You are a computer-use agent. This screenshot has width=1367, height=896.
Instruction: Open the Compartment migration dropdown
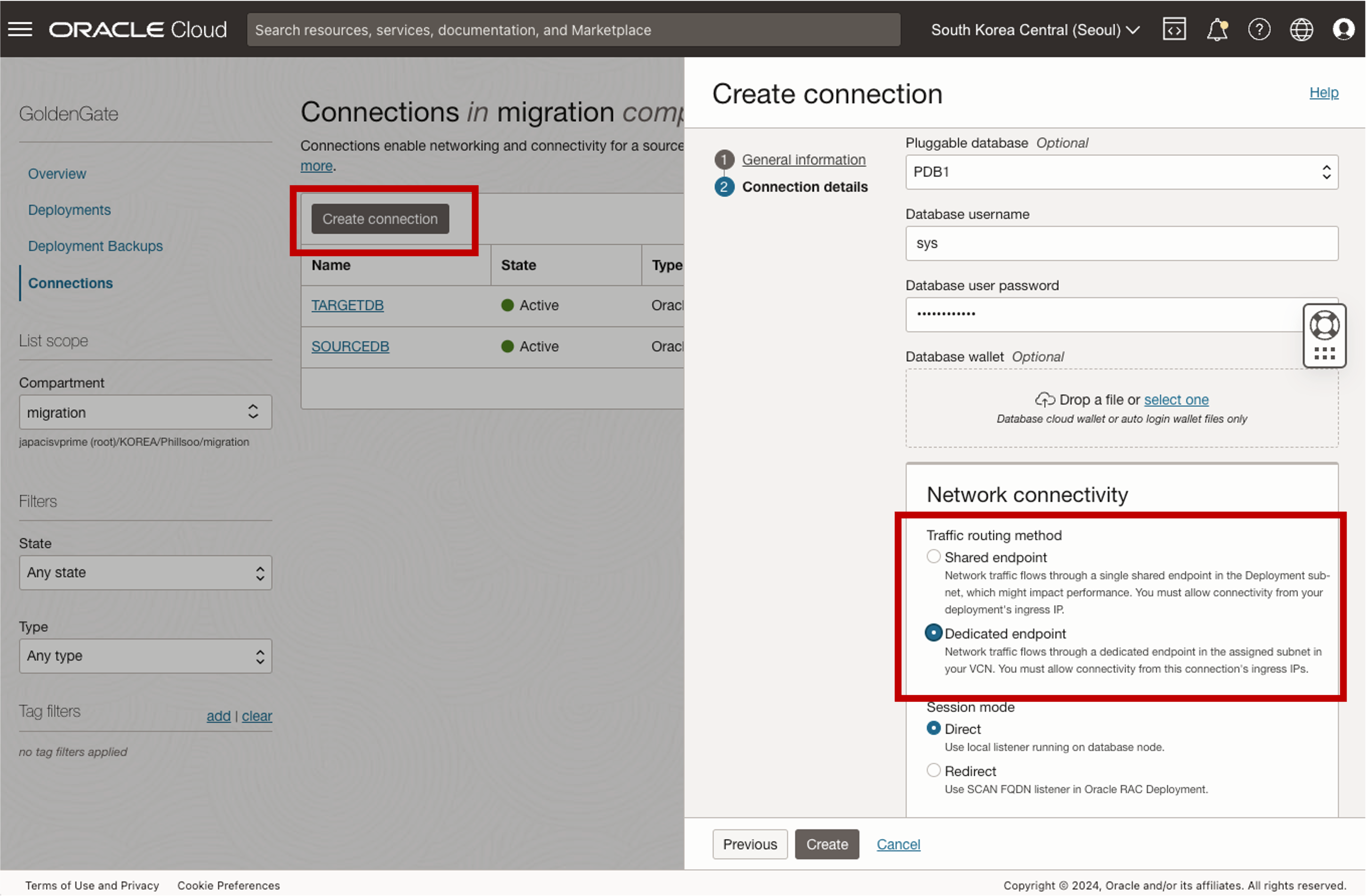click(146, 412)
